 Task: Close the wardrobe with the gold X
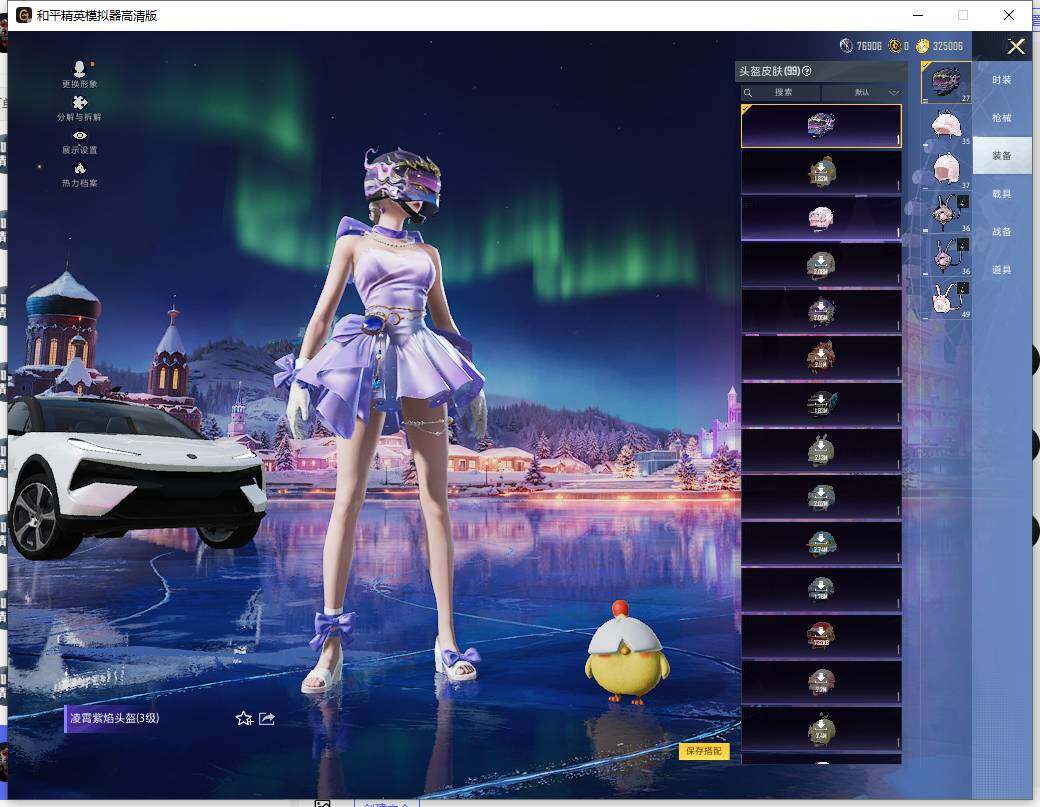point(1016,46)
